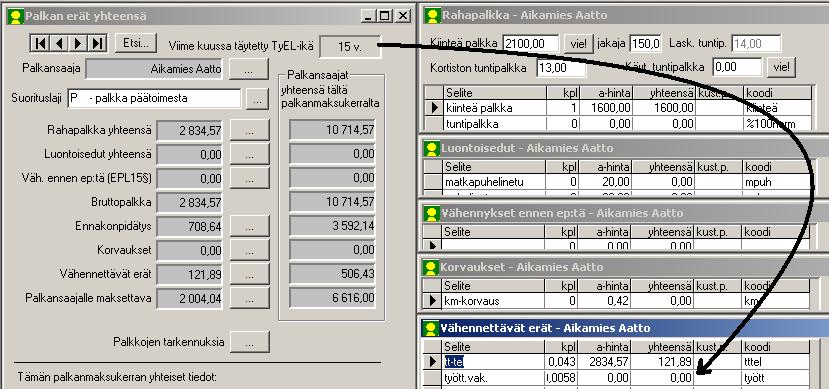Click koodi column header in Luontoisedut
The width and height of the screenshot is (829, 389).
(x=776, y=167)
